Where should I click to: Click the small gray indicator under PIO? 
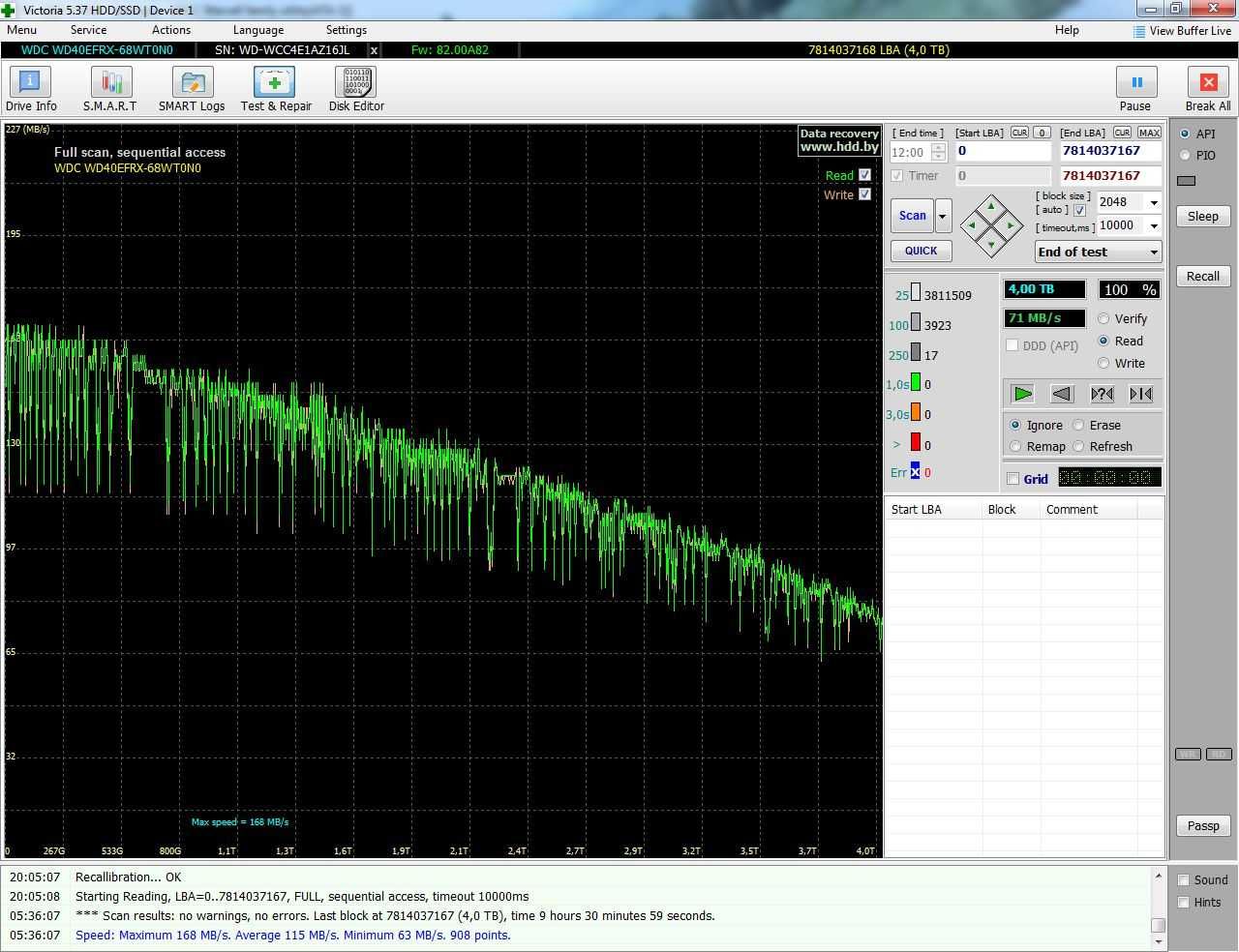click(x=1187, y=181)
